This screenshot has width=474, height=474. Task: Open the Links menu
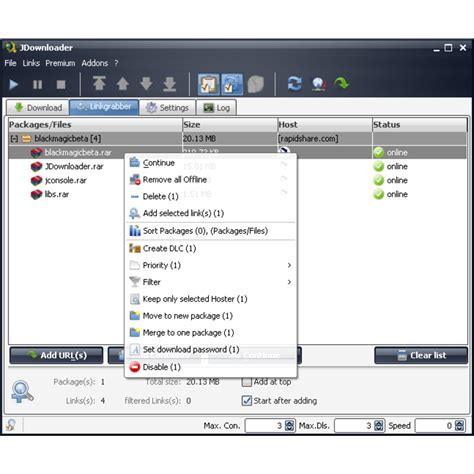pyautogui.click(x=31, y=63)
